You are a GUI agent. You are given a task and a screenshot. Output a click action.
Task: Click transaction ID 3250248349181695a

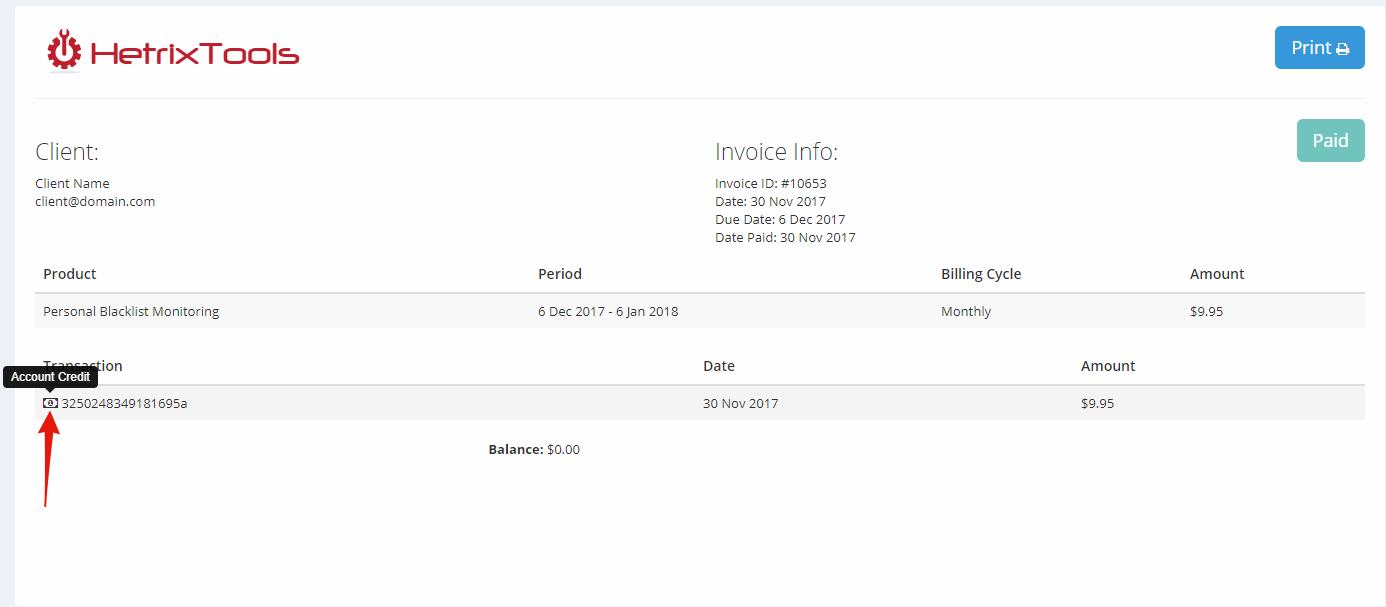[125, 404]
